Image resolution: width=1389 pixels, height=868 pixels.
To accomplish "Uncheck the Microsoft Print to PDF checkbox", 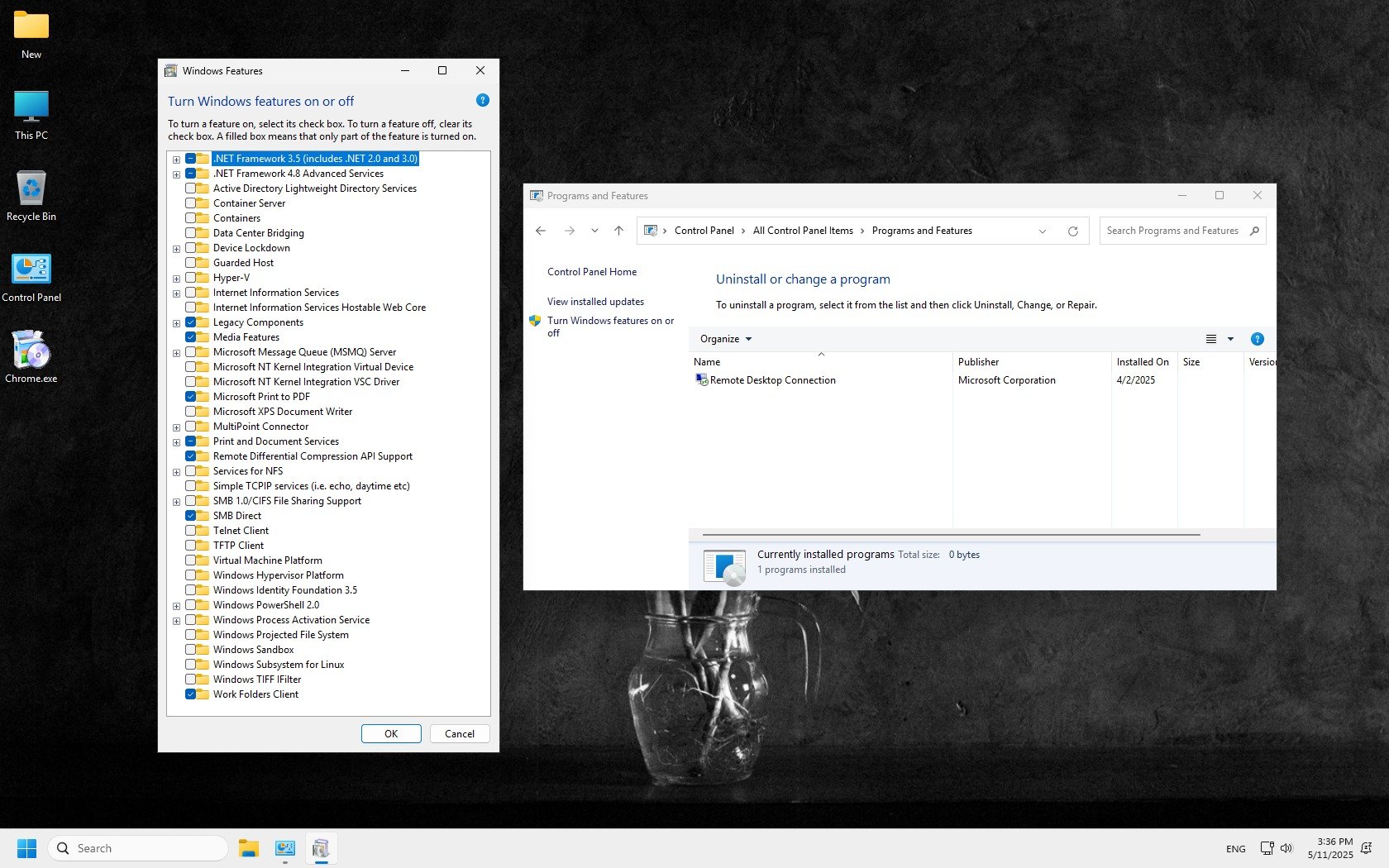I will [191, 397].
